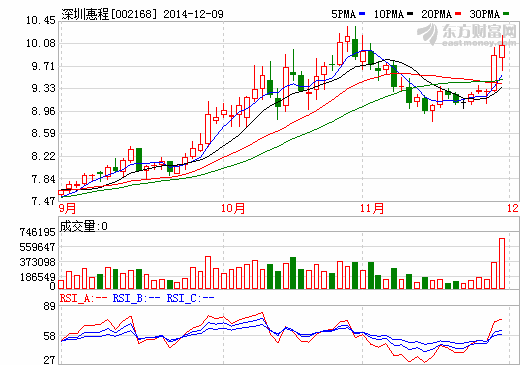Click the 8.96 price axis value
The height and width of the screenshot is (365, 520).
point(43,111)
